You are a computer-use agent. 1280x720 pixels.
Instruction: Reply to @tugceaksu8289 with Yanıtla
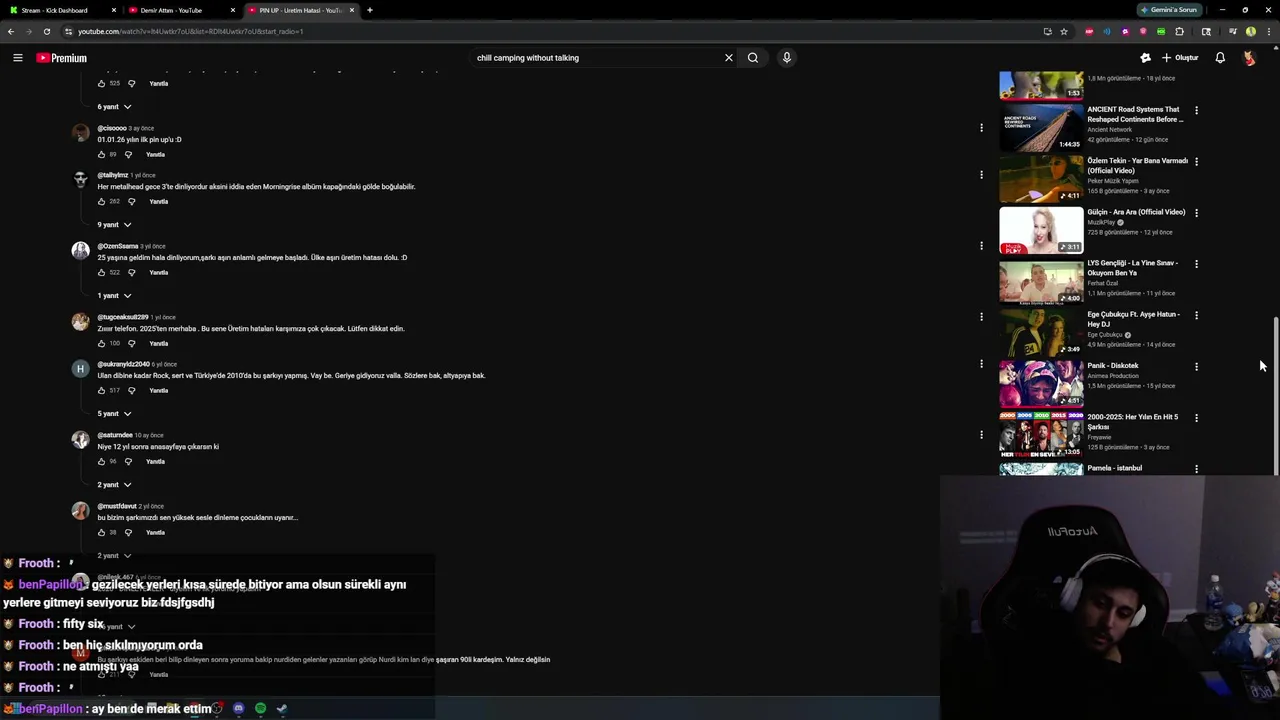[x=158, y=344]
